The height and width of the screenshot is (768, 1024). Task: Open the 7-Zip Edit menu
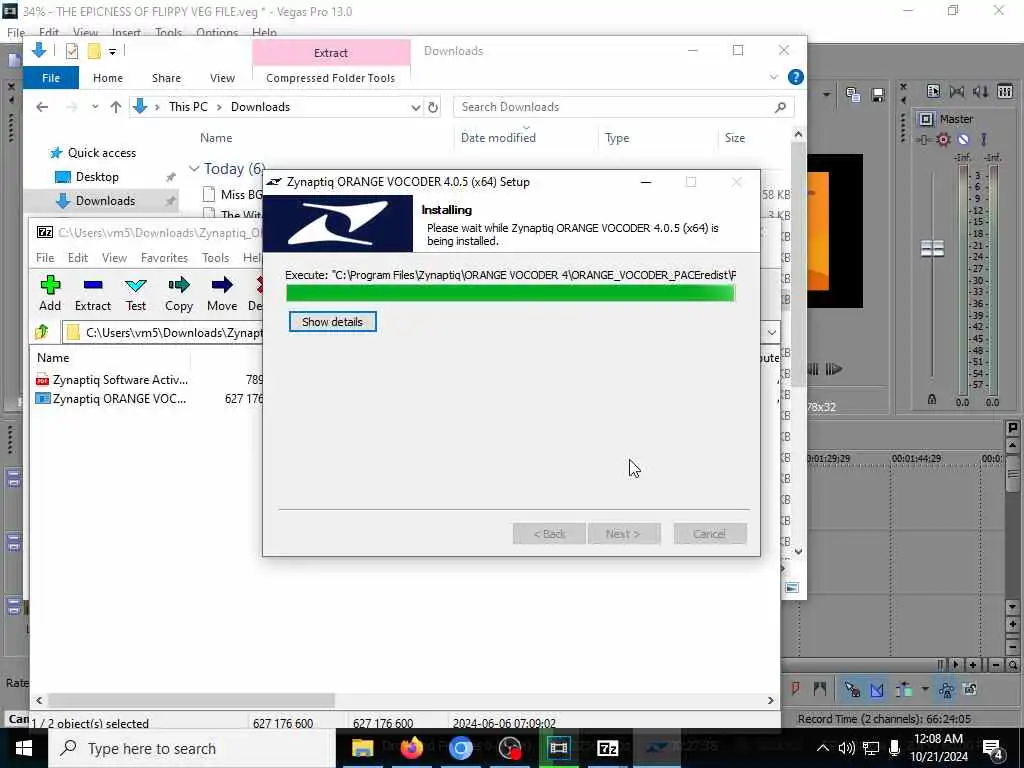tap(78, 258)
